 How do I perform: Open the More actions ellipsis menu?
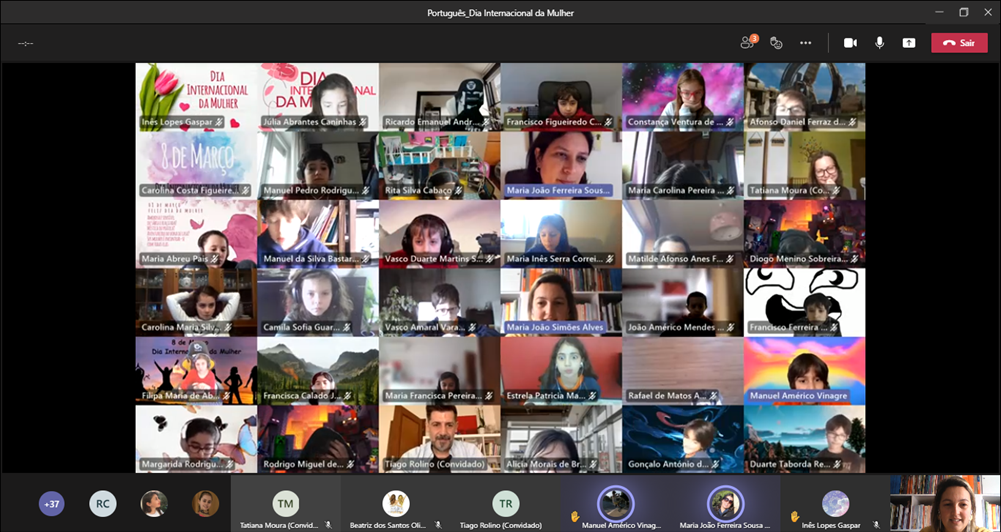[x=805, y=43]
